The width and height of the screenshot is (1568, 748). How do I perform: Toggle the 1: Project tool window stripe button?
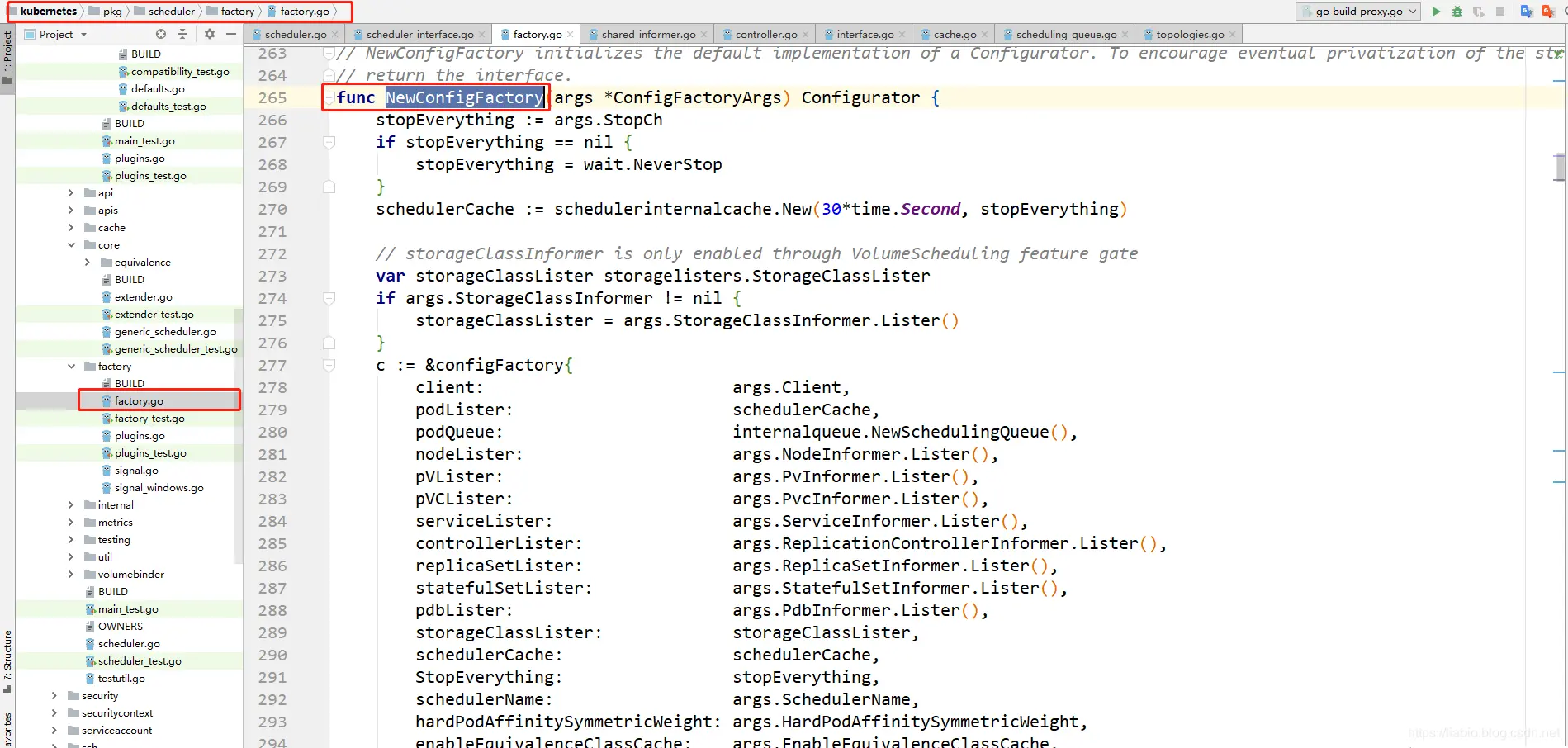(7, 59)
